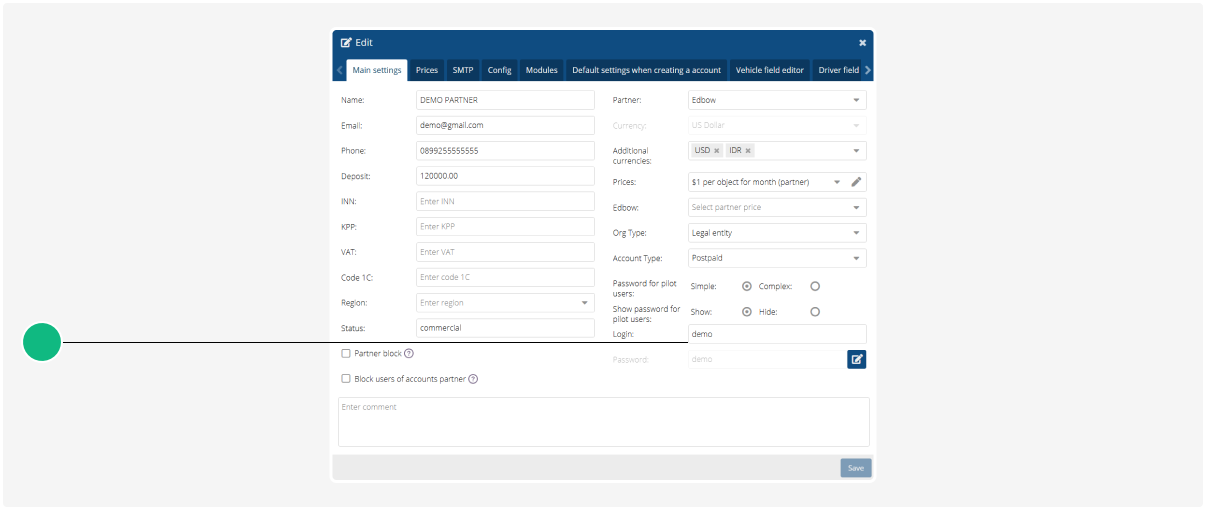Remove the IDR currency tag
Screen dimensions: 1206x510
(748, 151)
